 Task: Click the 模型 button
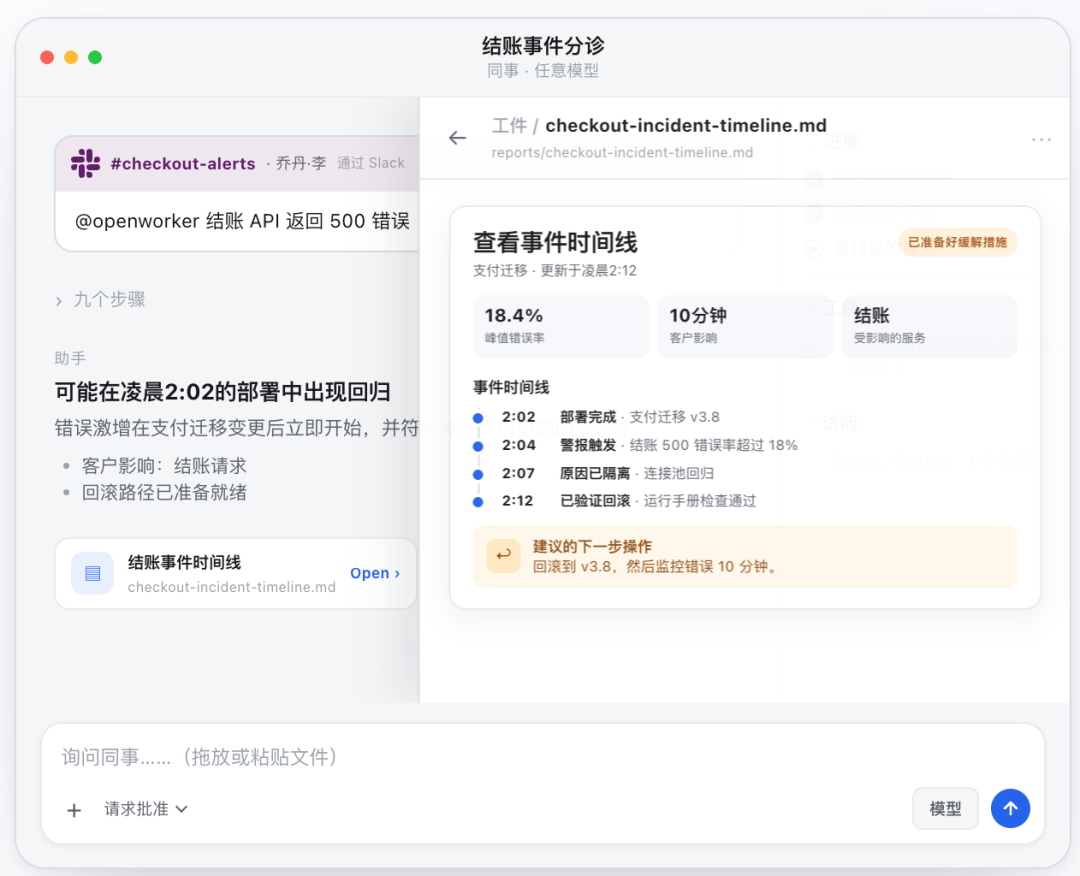click(x=945, y=809)
